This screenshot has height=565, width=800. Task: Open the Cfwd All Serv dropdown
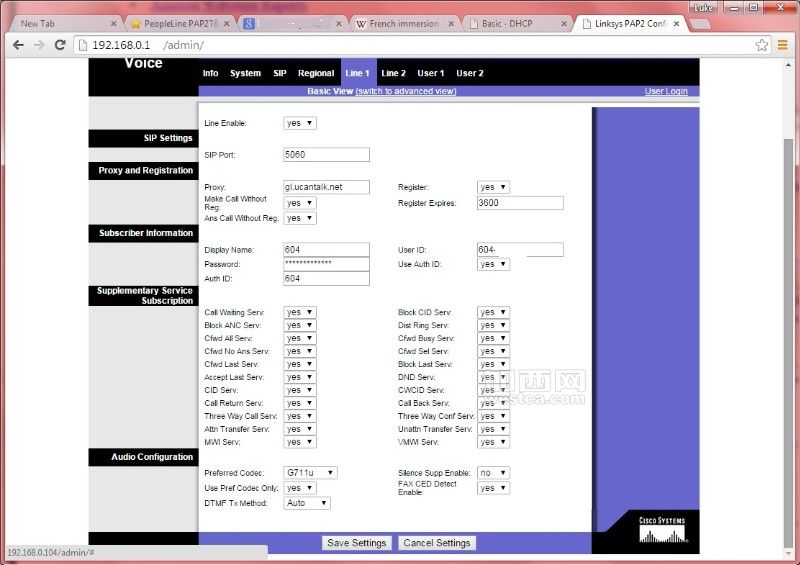point(299,338)
